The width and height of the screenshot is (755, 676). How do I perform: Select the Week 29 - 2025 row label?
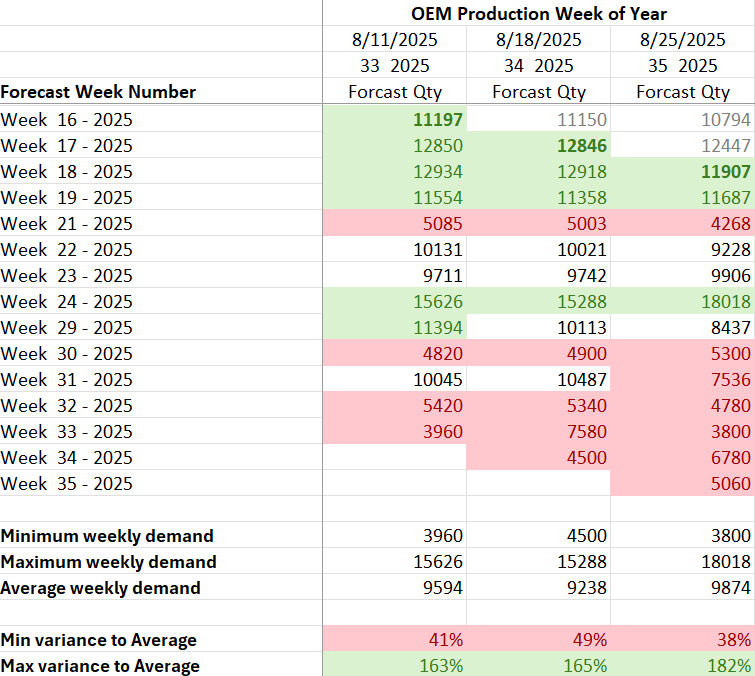(67, 327)
